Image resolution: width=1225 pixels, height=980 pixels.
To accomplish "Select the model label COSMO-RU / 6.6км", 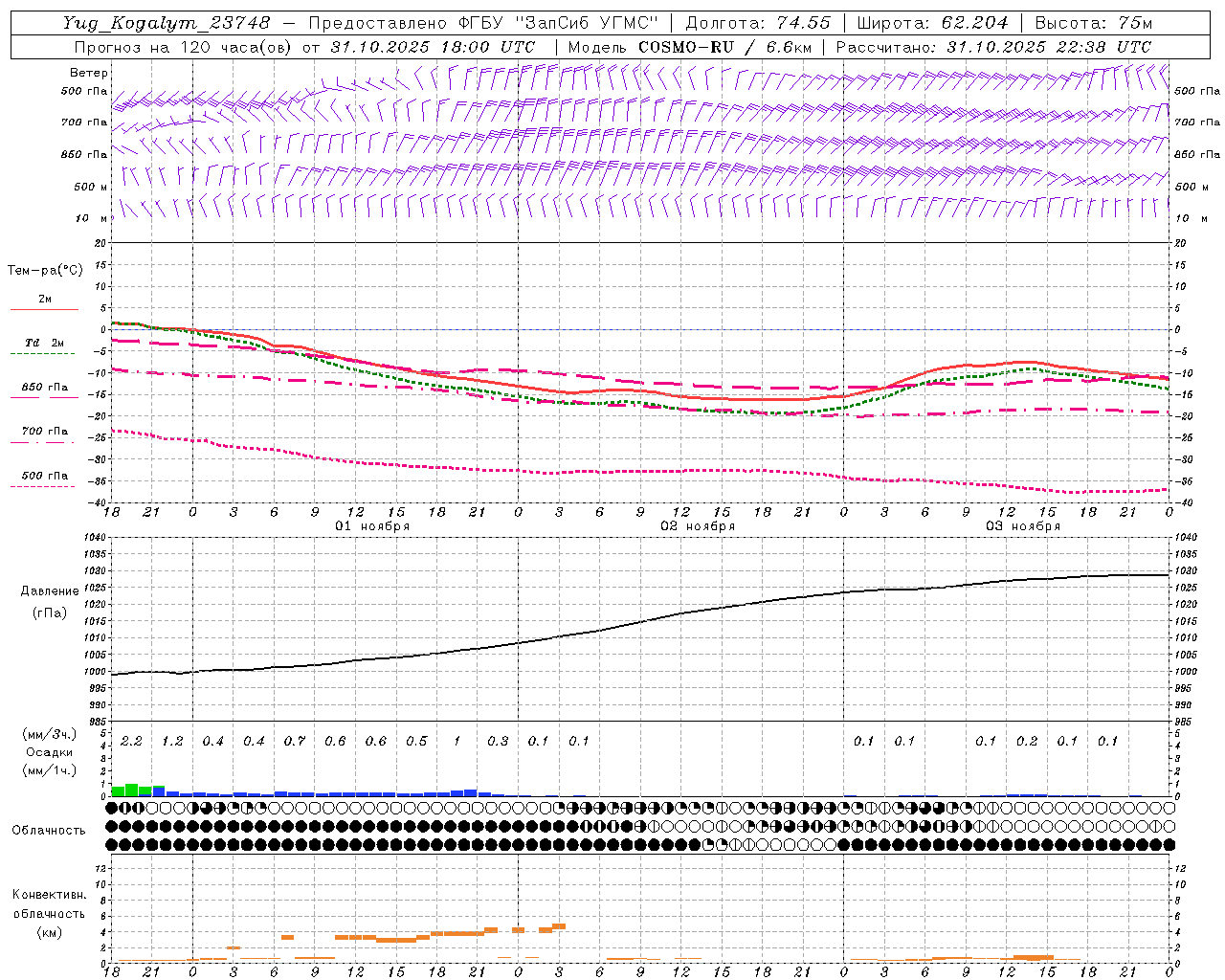I will 689,47.
